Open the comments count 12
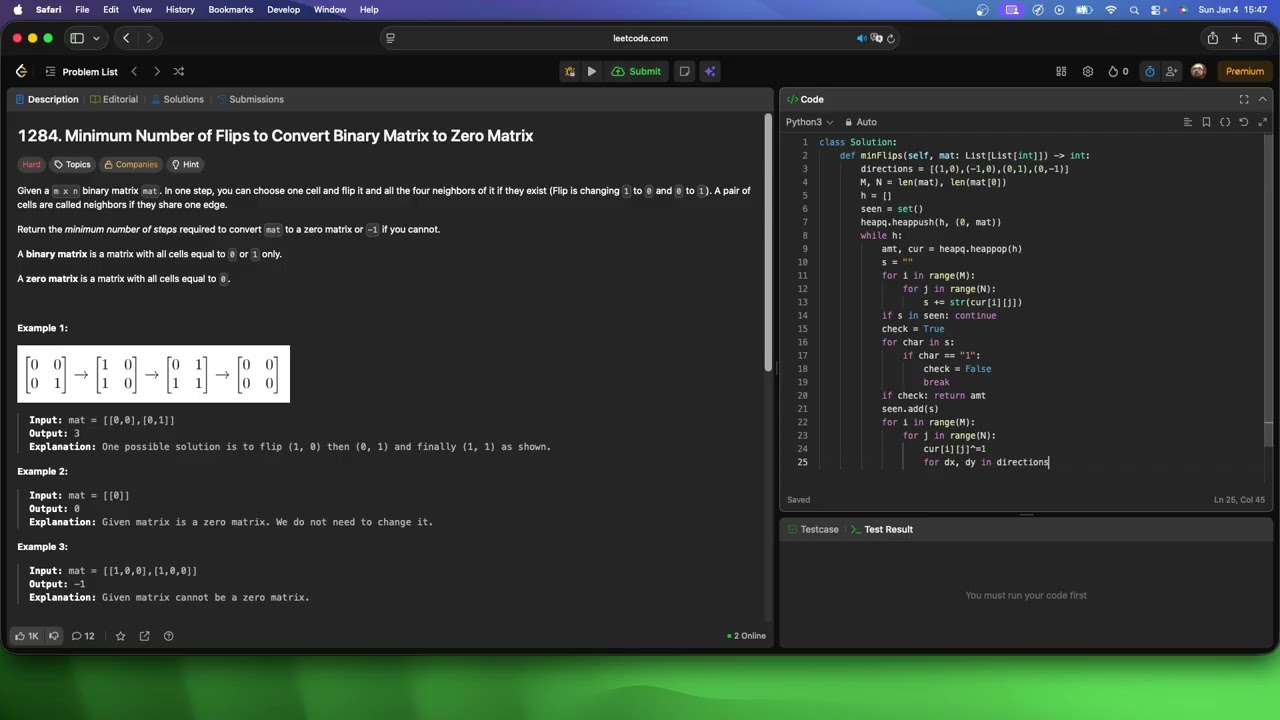This screenshot has height=720, width=1280. click(83, 636)
